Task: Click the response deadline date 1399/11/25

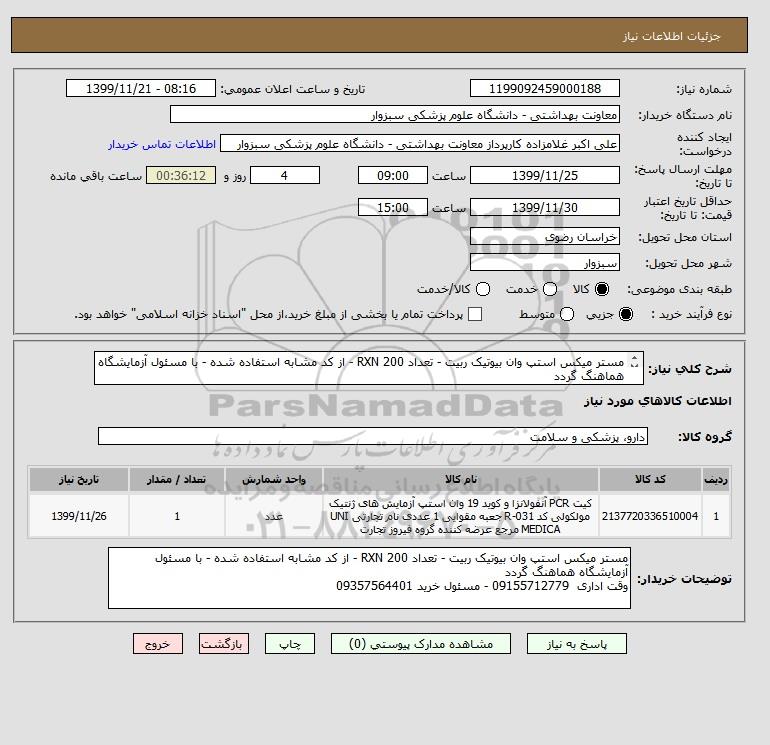Action: pos(545,175)
